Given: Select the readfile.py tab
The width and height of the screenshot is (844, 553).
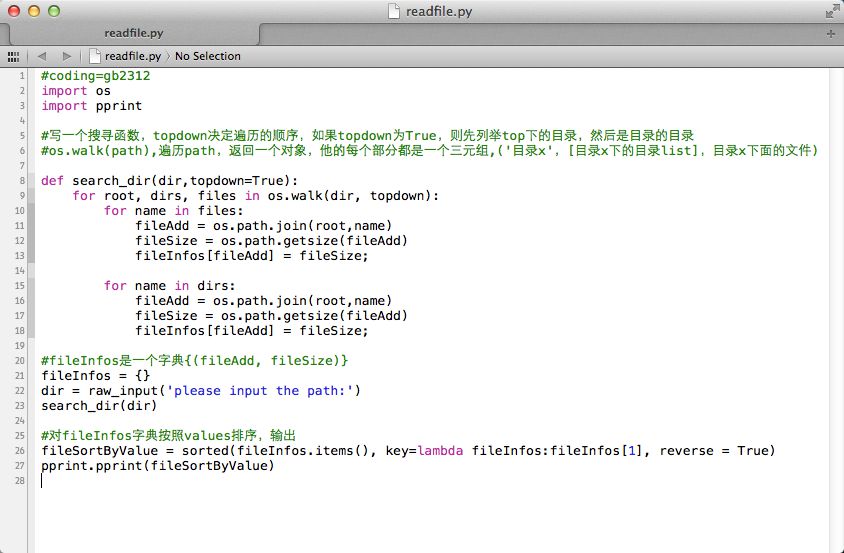Looking at the screenshot, I should tap(133, 33).
